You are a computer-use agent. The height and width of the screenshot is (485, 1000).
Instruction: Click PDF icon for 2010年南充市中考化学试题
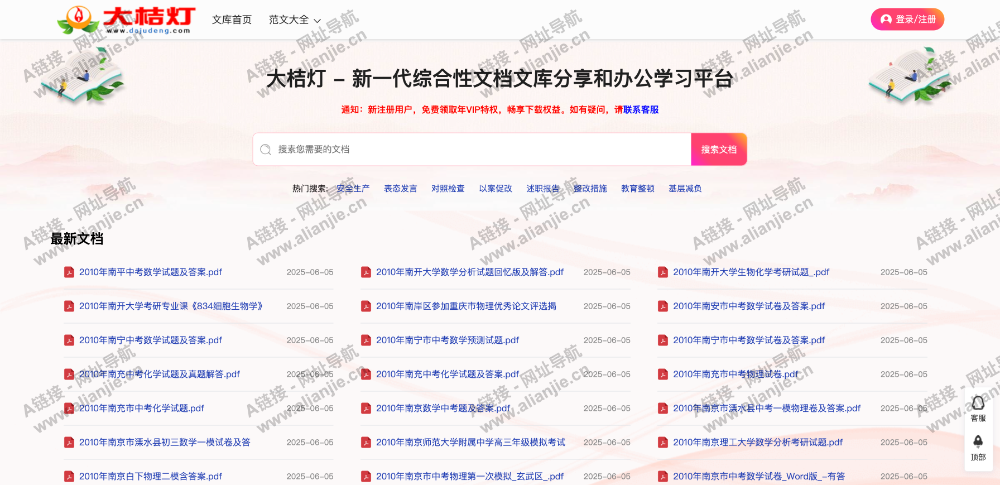[x=69, y=408]
